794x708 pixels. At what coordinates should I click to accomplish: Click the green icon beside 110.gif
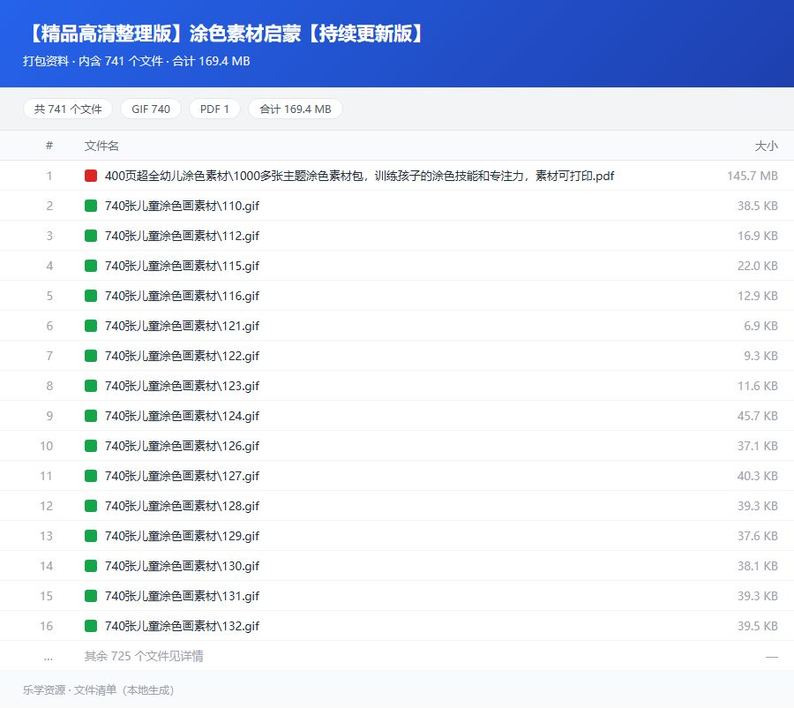[91, 206]
